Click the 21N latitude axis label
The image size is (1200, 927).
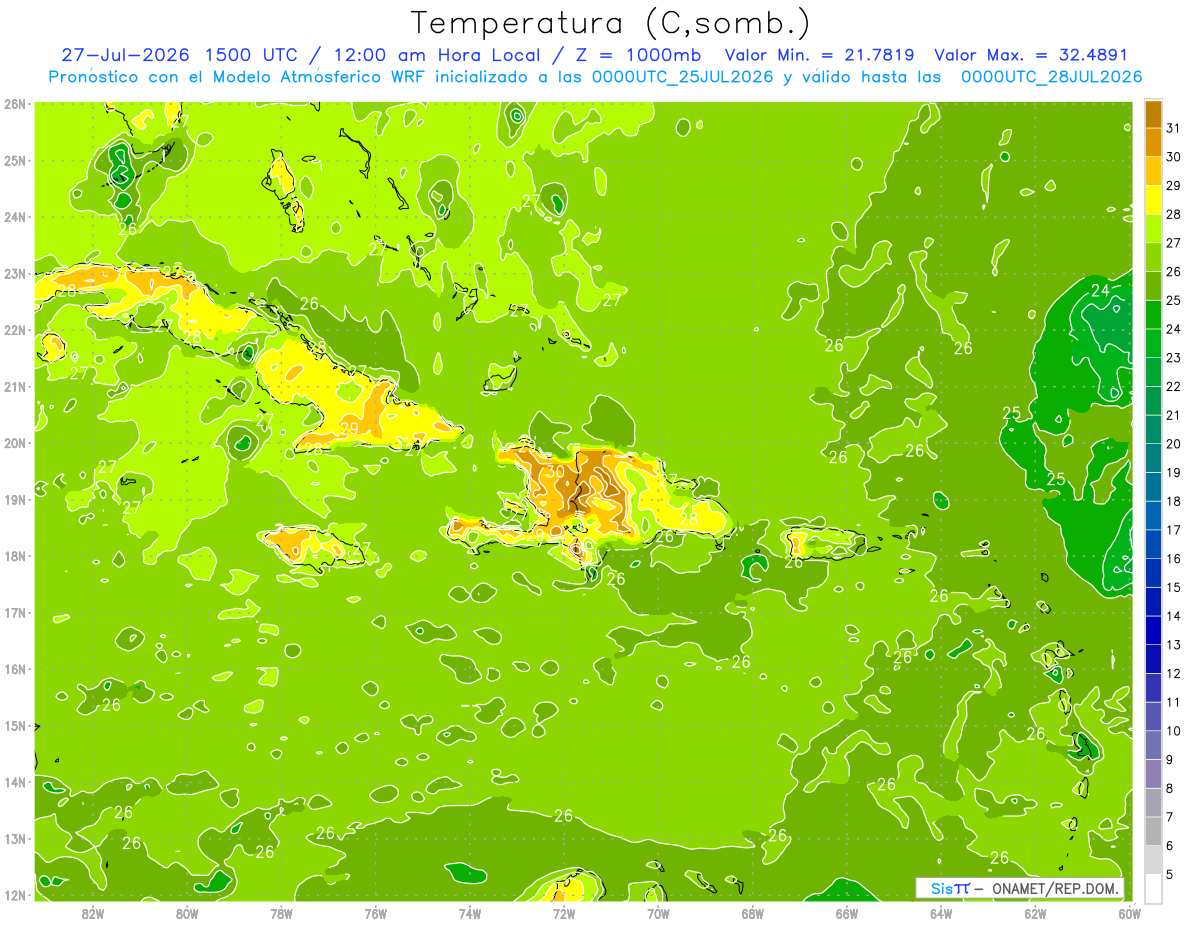(x=15, y=386)
